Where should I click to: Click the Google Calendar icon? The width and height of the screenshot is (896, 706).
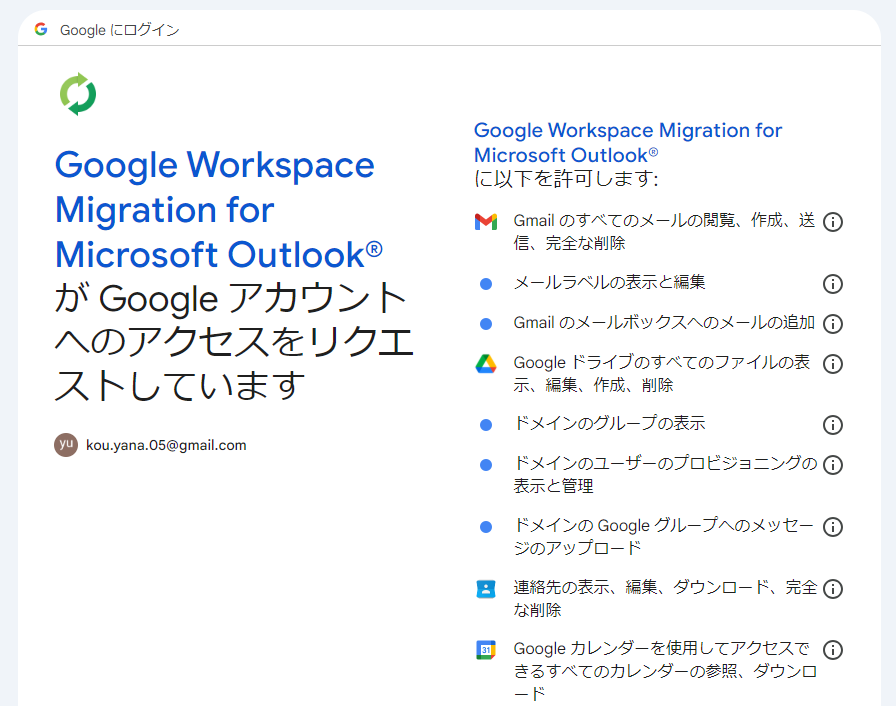[486, 649]
